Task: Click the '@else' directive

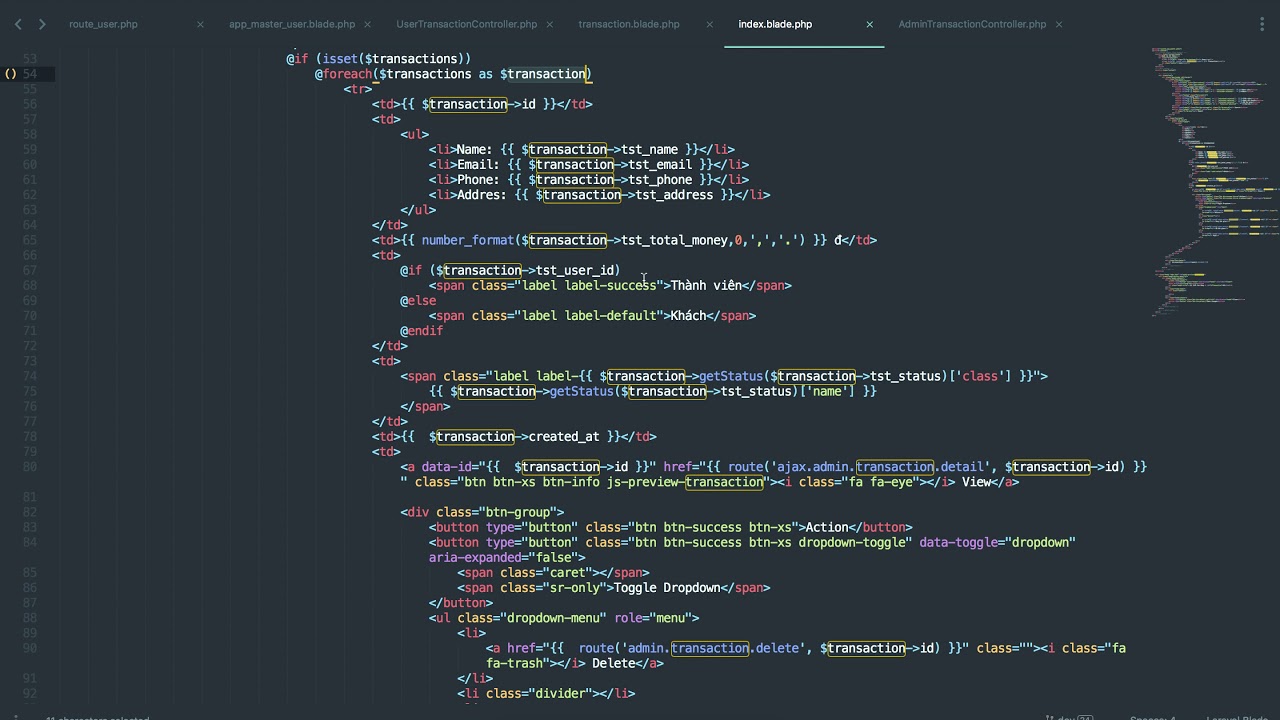Action: pos(418,300)
